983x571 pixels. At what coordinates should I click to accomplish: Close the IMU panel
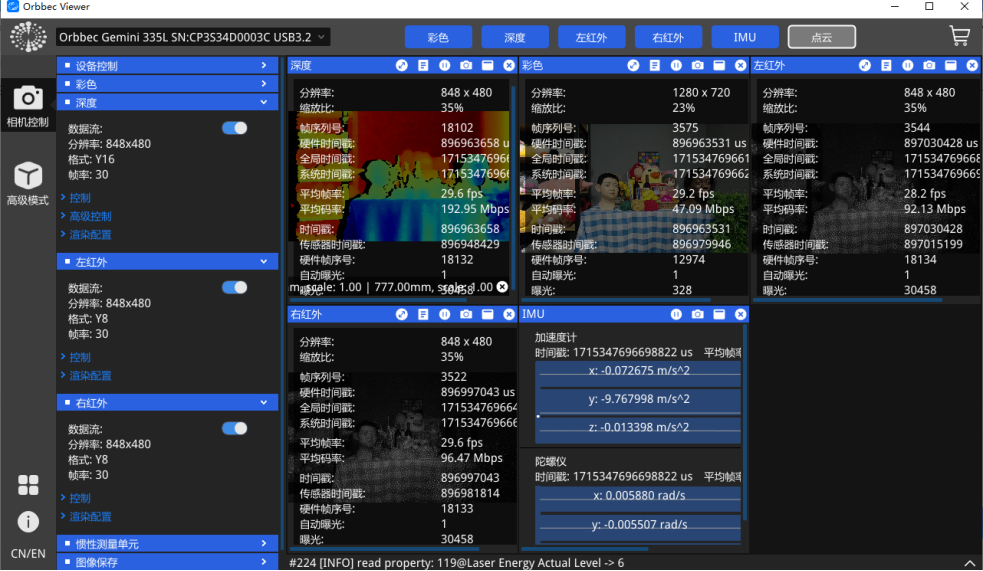pos(740,314)
